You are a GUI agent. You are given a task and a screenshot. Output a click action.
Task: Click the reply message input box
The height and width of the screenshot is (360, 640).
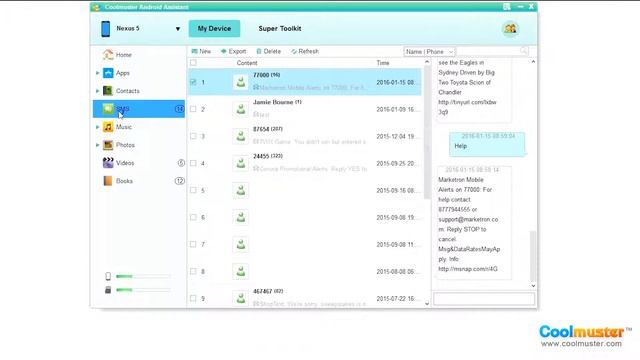(484, 299)
